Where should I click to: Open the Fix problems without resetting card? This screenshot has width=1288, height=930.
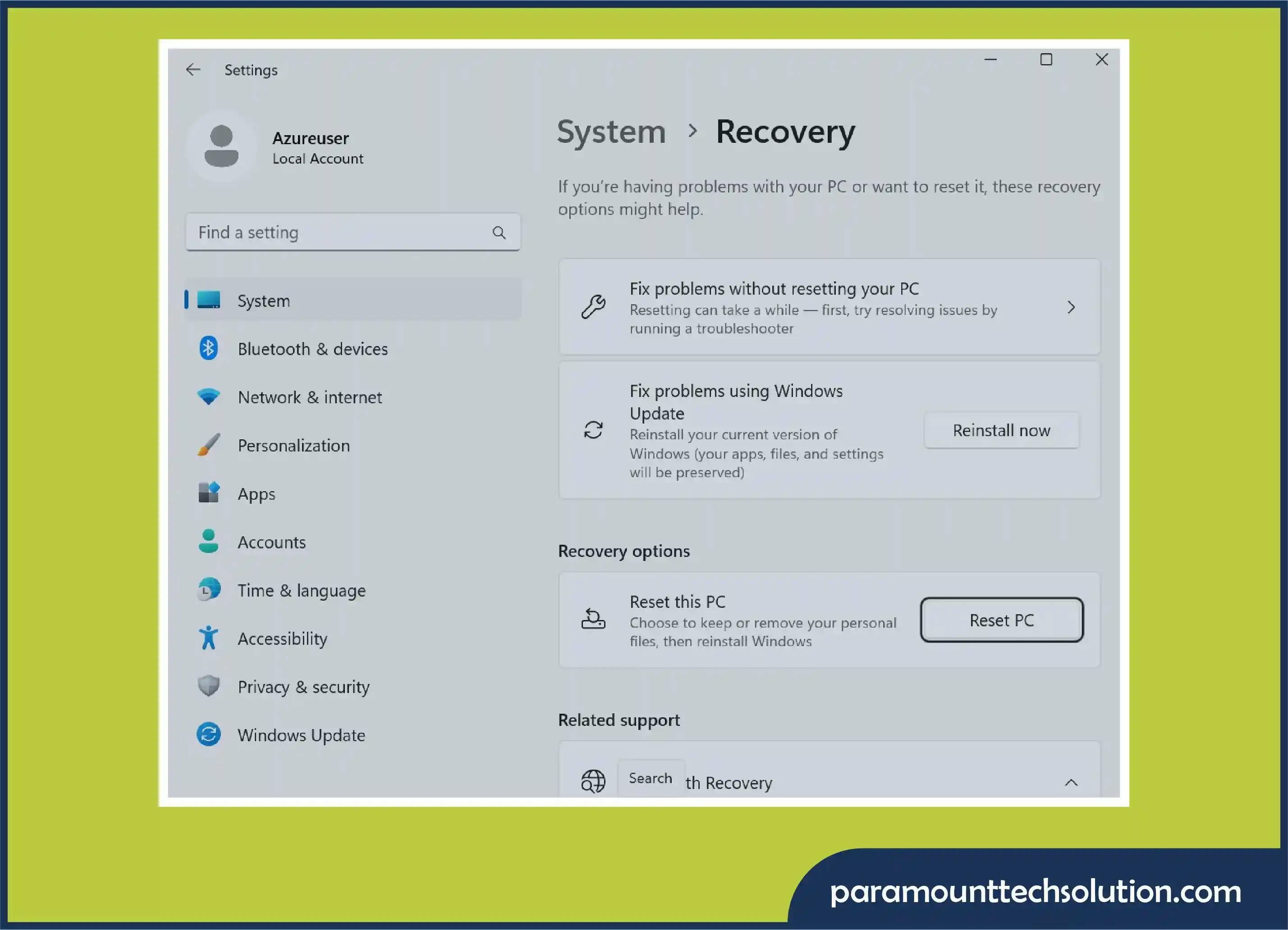click(829, 307)
